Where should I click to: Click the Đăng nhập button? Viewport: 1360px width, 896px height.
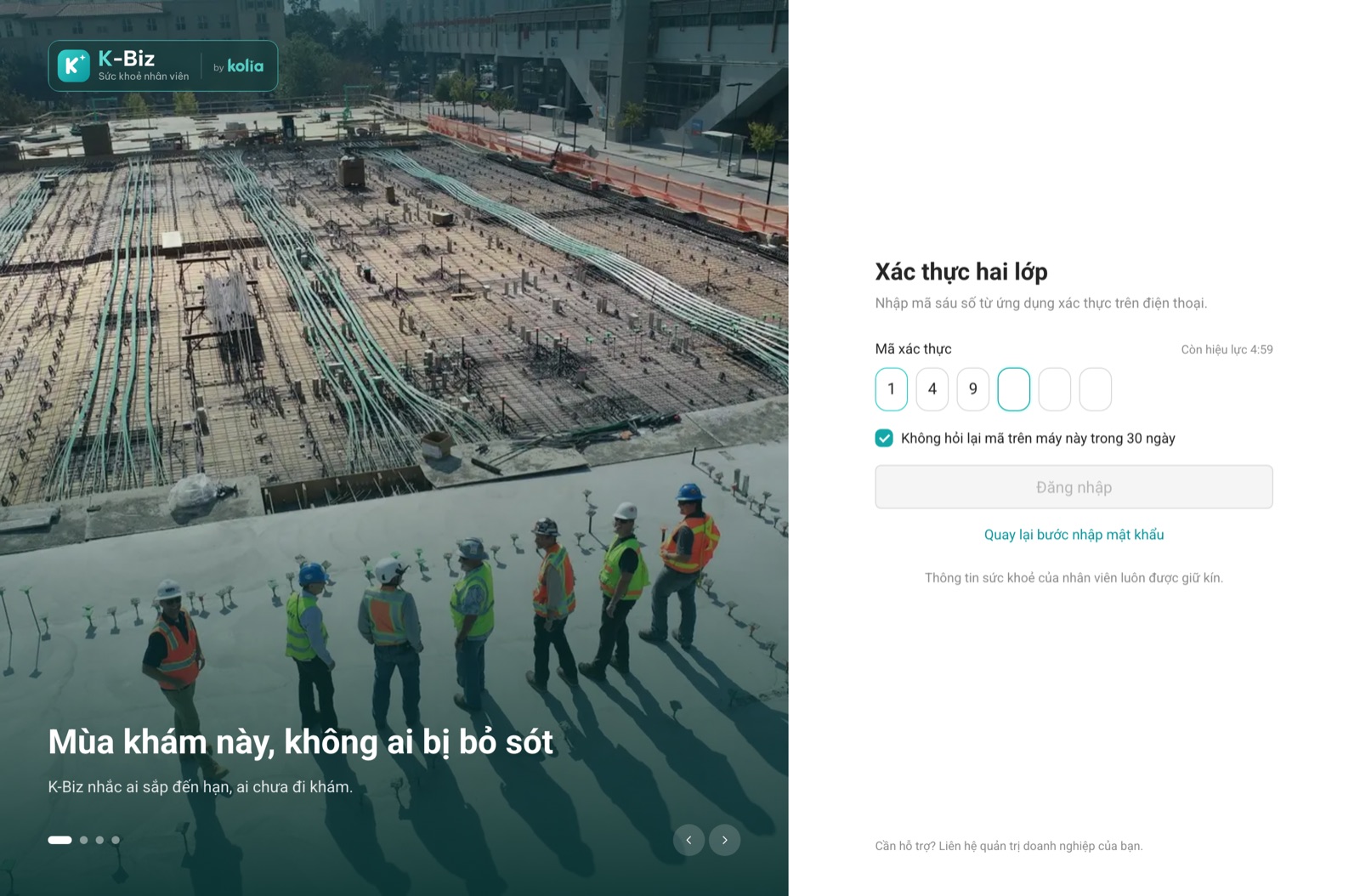1074,487
